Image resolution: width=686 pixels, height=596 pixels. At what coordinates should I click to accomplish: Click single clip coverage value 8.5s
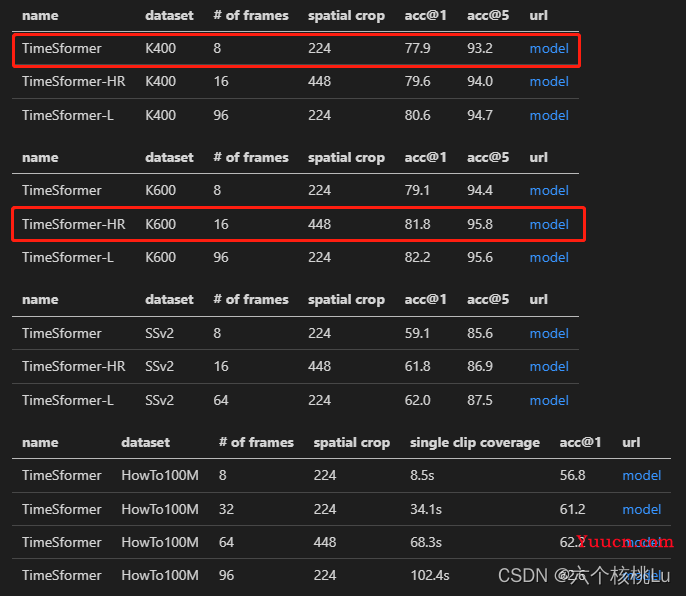point(422,475)
